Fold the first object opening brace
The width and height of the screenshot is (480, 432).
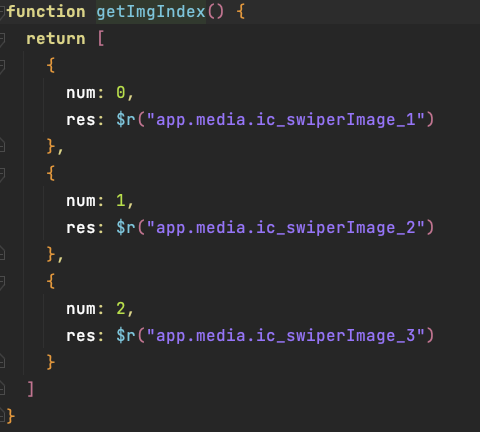pyautogui.click(x=2, y=66)
